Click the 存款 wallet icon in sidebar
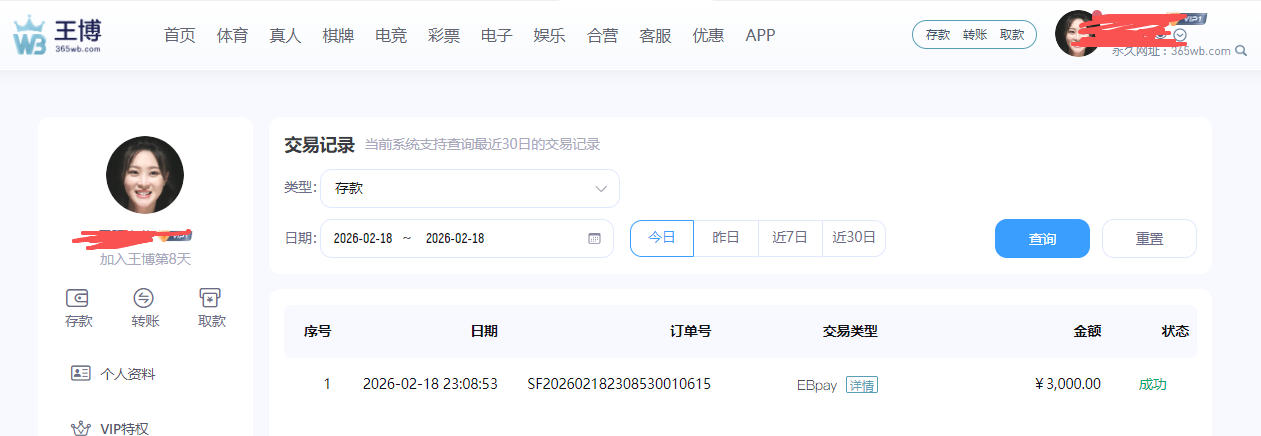This screenshot has width=1261, height=436. click(78, 298)
